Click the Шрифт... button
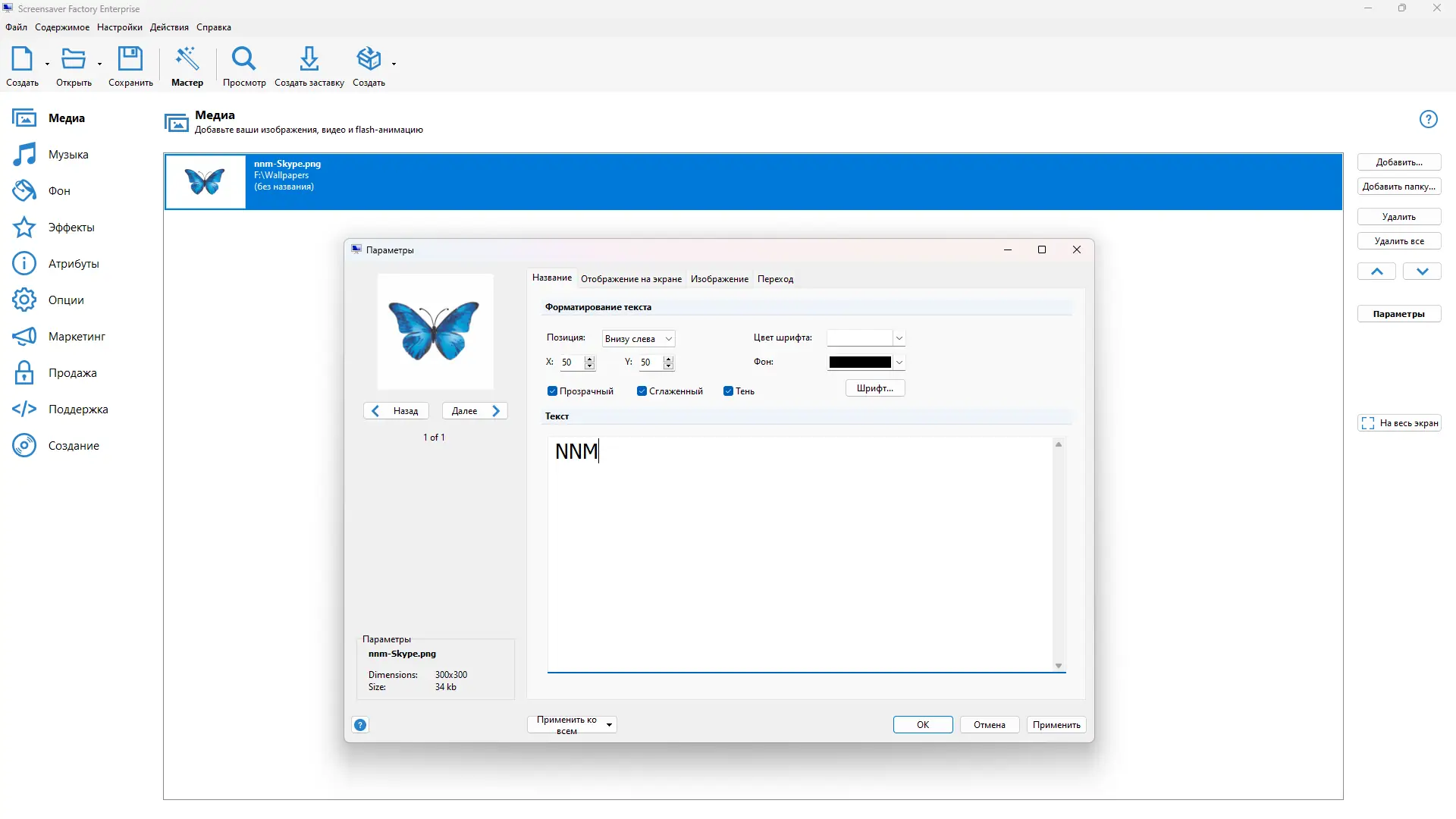Viewport: 1456px width, 819px height. tap(874, 388)
